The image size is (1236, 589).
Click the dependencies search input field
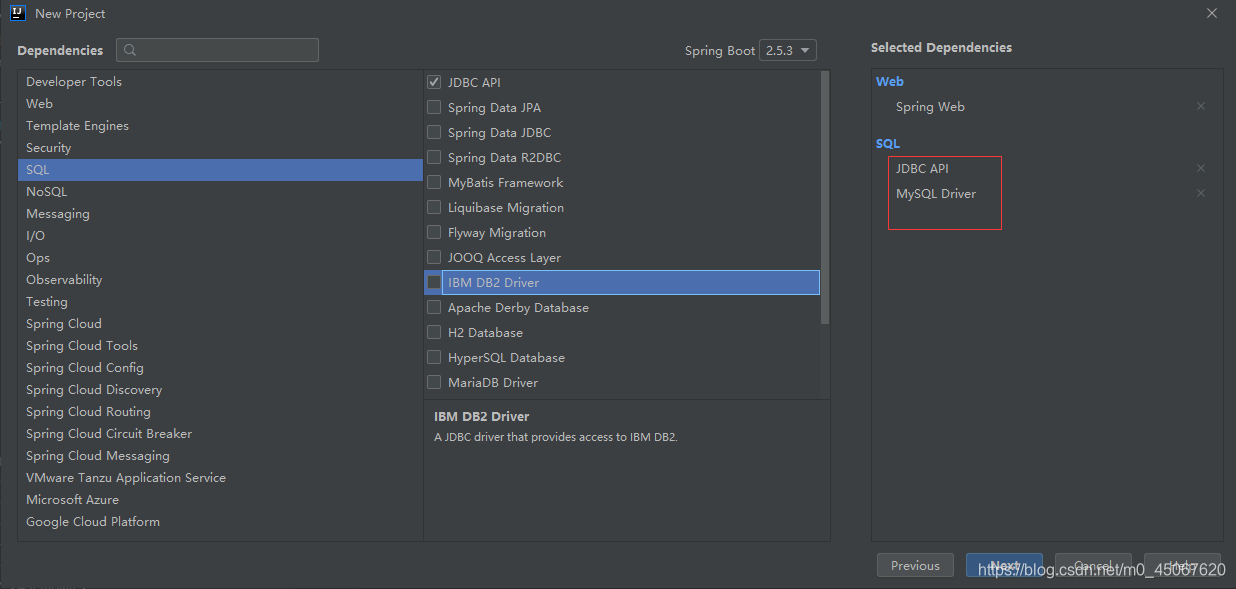(x=217, y=50)
